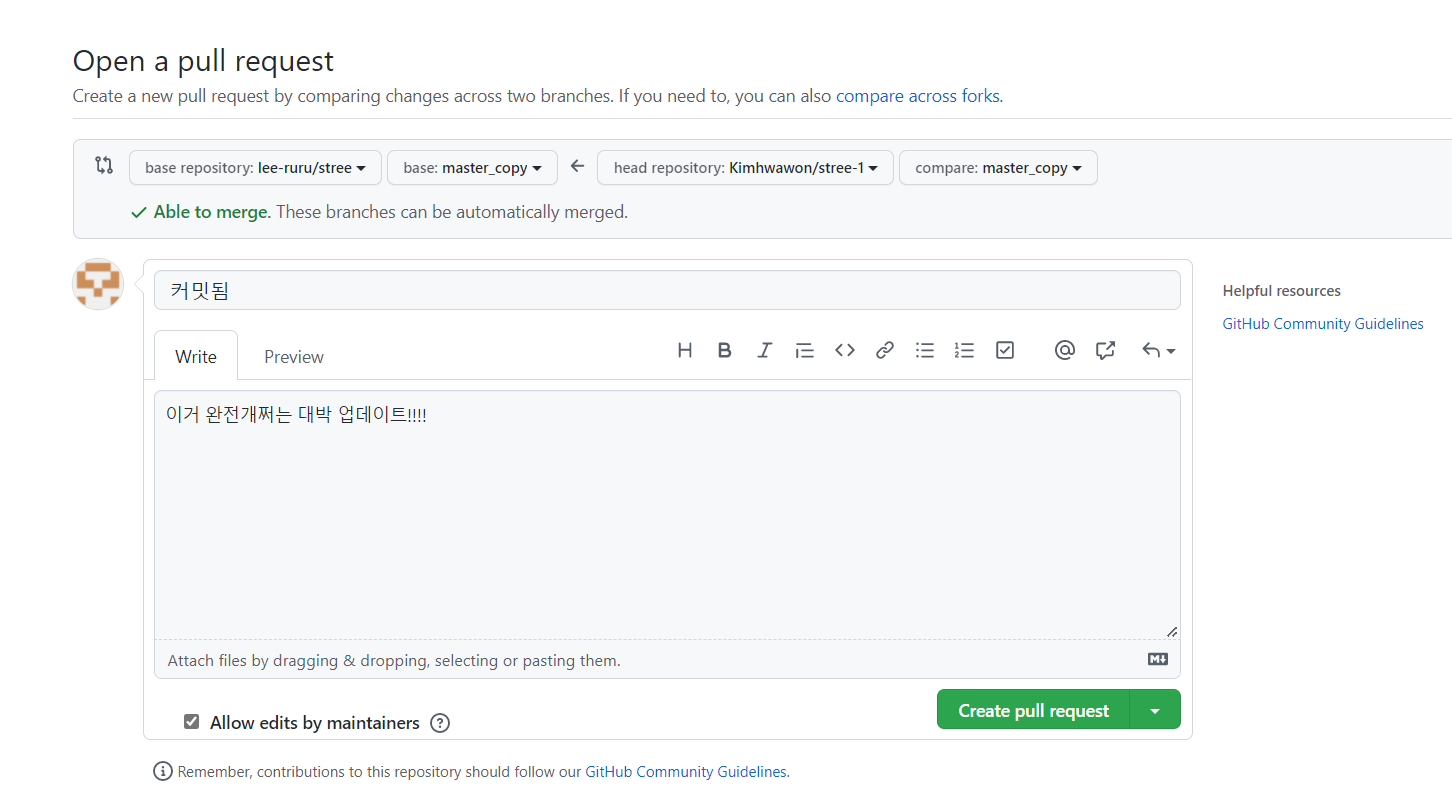Mention a user with the @ icon
The image size is (1452, 810).
[x=1065, y=350]
